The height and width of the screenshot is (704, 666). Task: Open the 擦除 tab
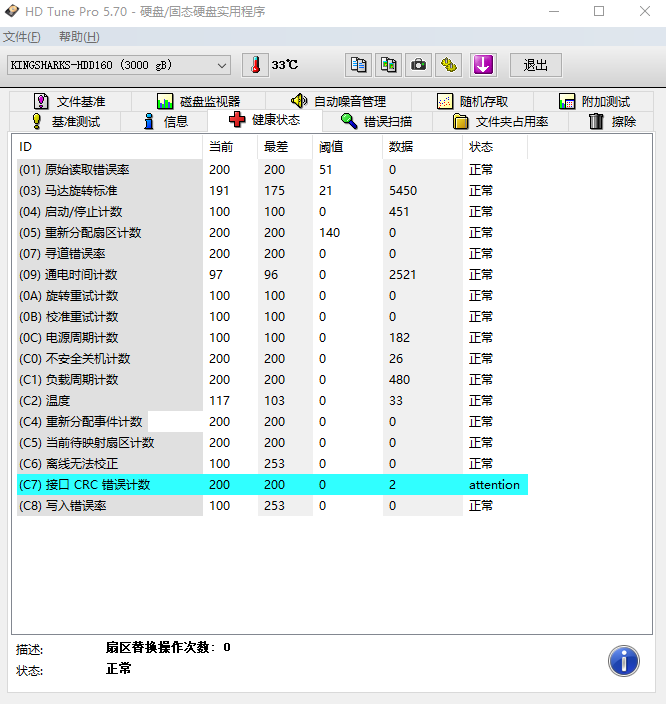point(612,121)
